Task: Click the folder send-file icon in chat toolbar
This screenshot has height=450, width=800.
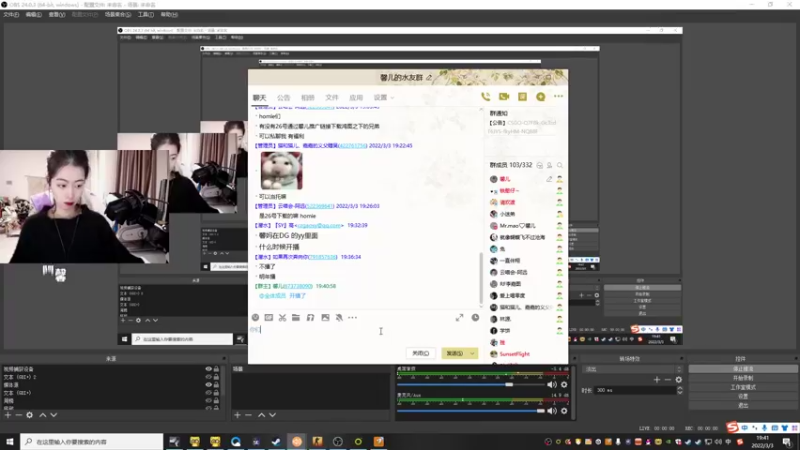Action: click(296, 317)
